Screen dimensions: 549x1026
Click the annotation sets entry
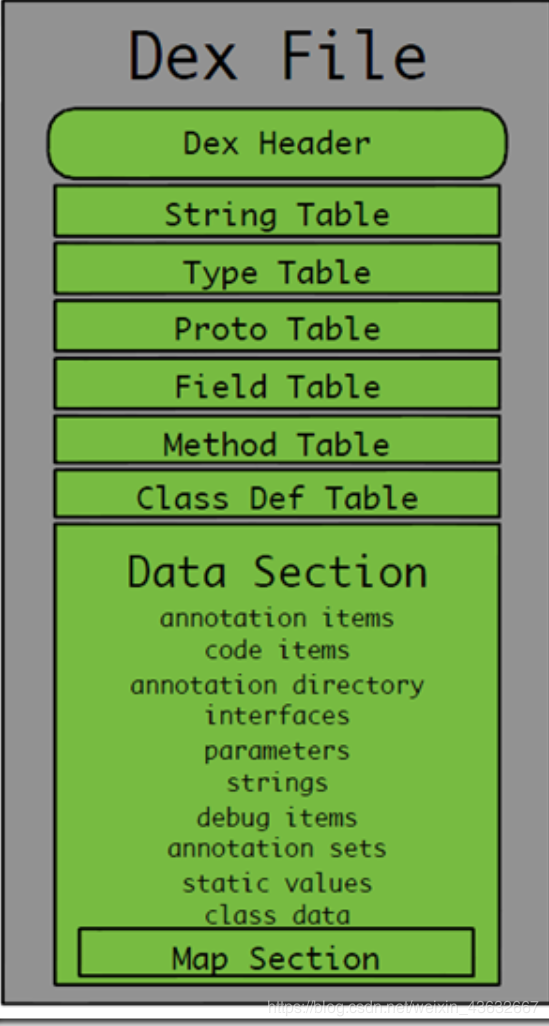[x=277, y=849]
